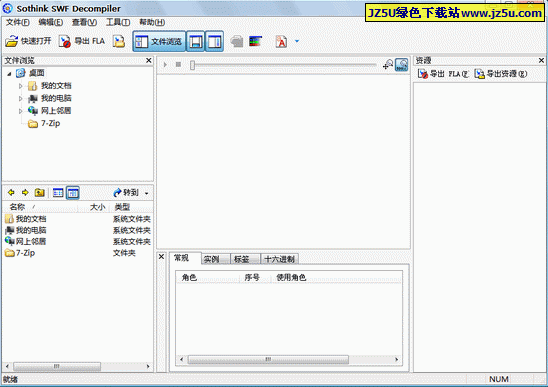Click the stop button in the preview toolbar
This screenshot has height=387, width=548.
(178, 65)
